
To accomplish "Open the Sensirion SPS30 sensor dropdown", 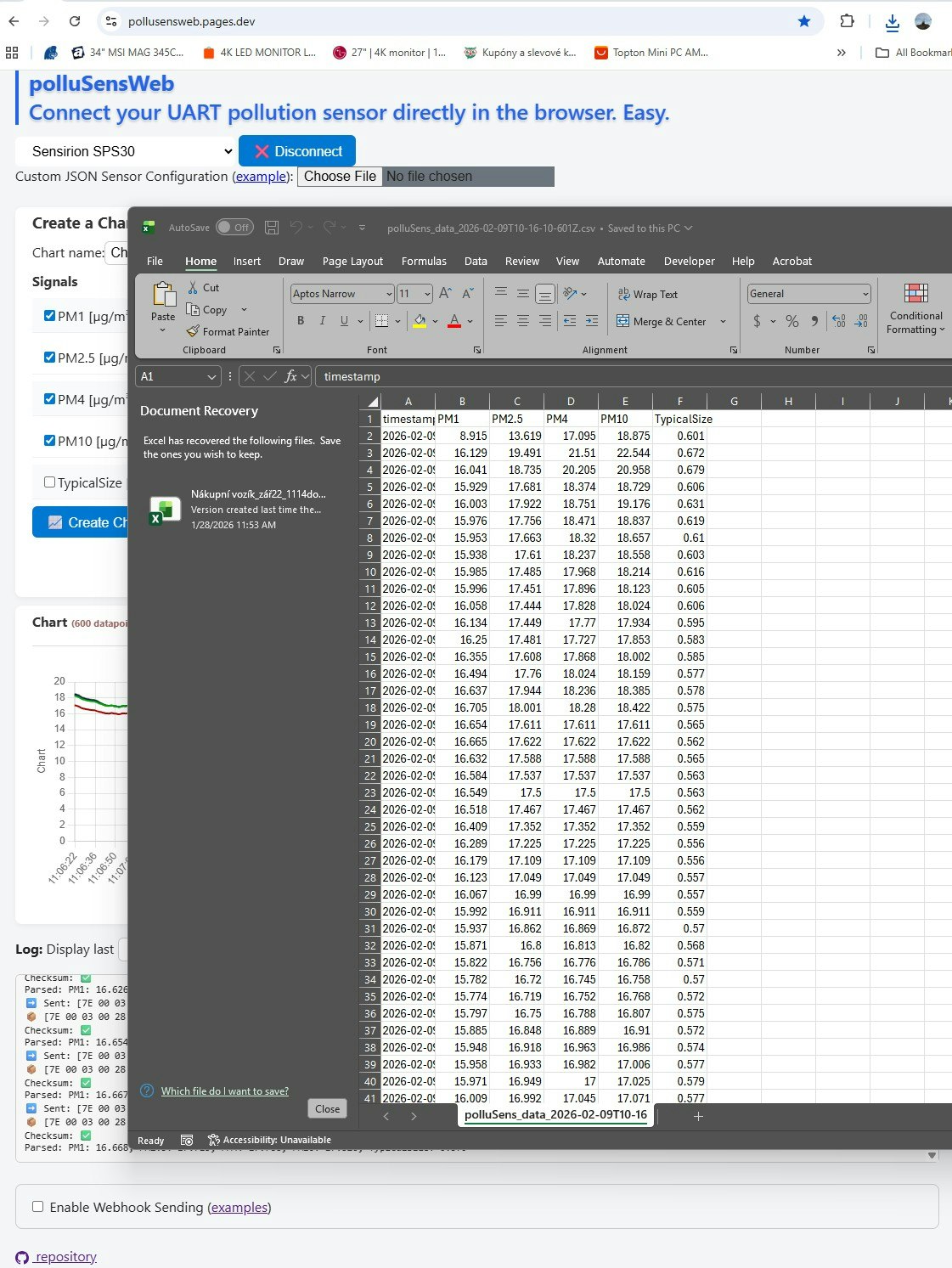I will [125, 151].
